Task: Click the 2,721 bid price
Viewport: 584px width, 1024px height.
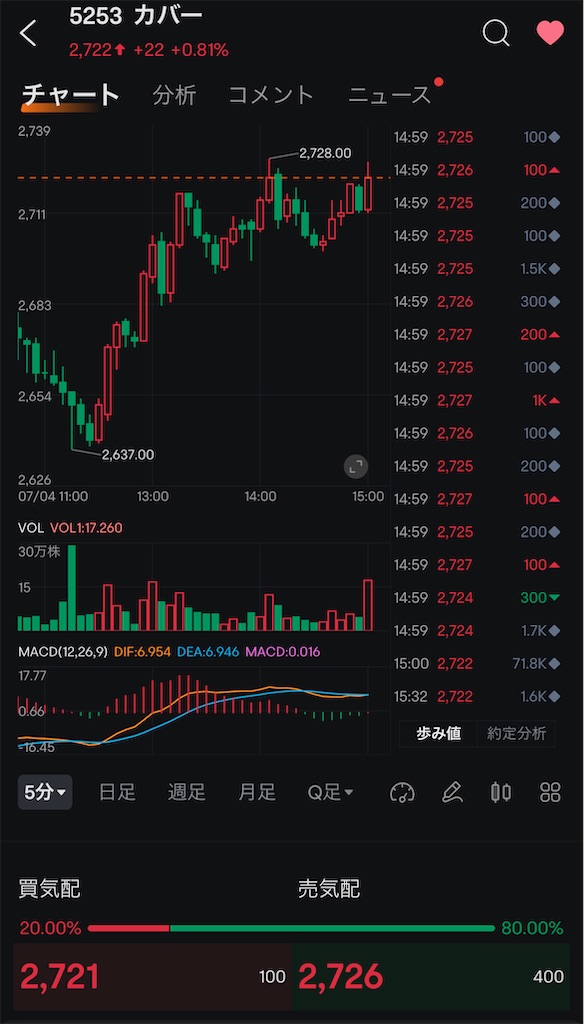Action: tap(59, 976)
